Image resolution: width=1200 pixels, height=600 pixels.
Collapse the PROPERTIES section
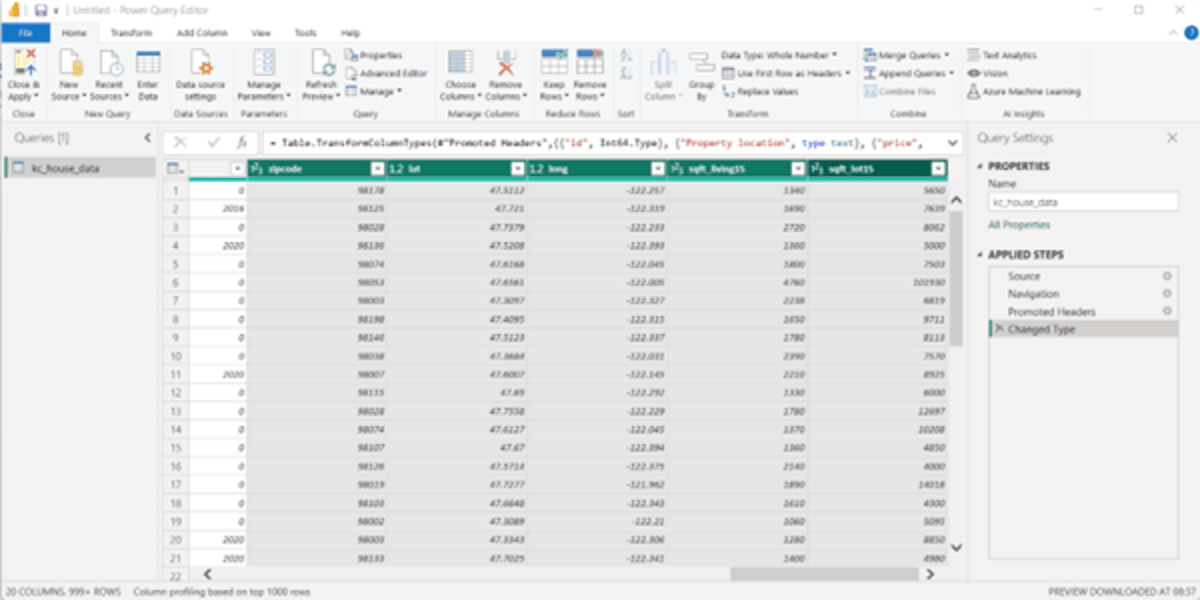[978, 166]
